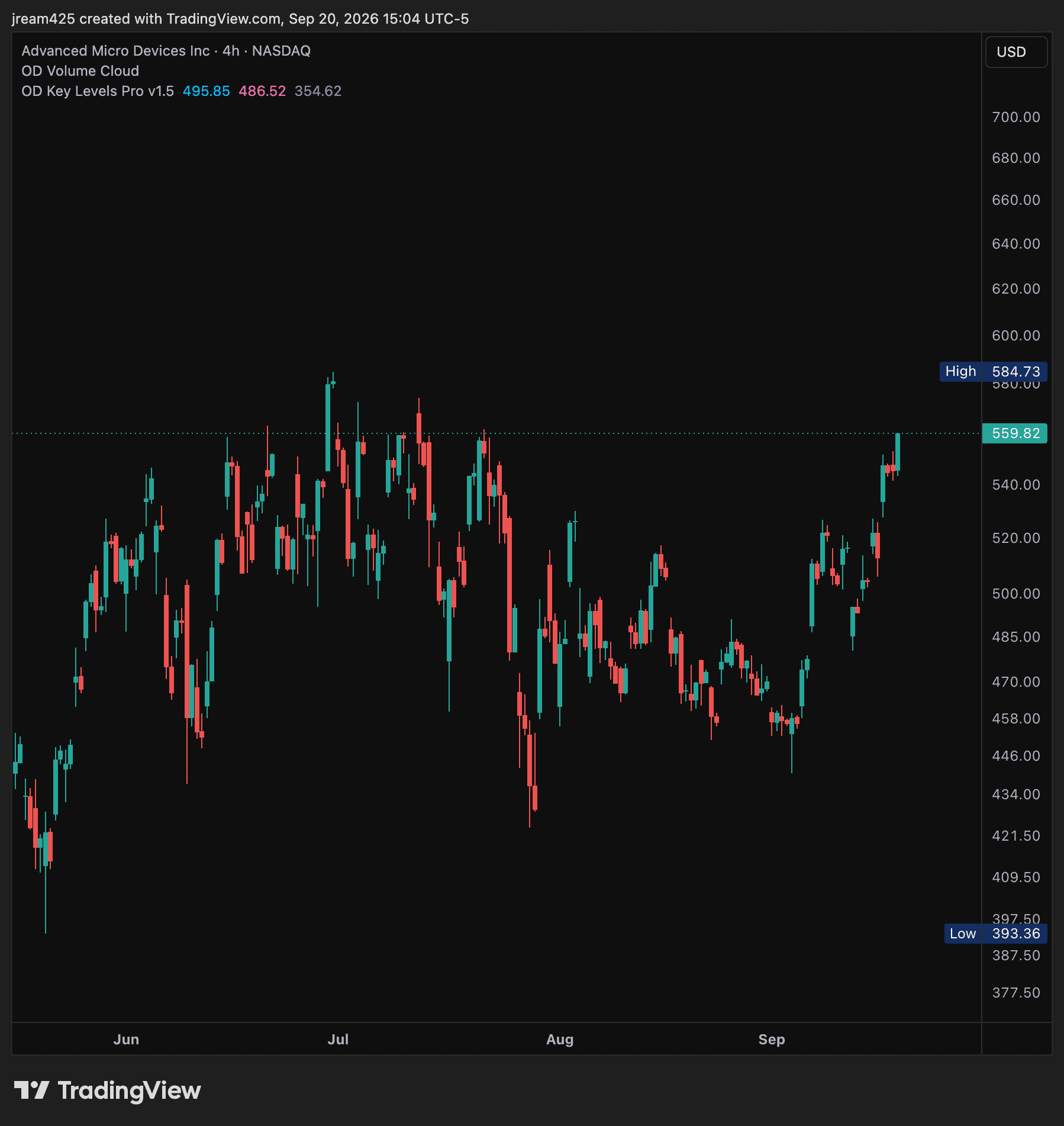This screenshot has width=1064, height=1126.
Task: Click the Aug label on time axis
Action: point(560,1040)
